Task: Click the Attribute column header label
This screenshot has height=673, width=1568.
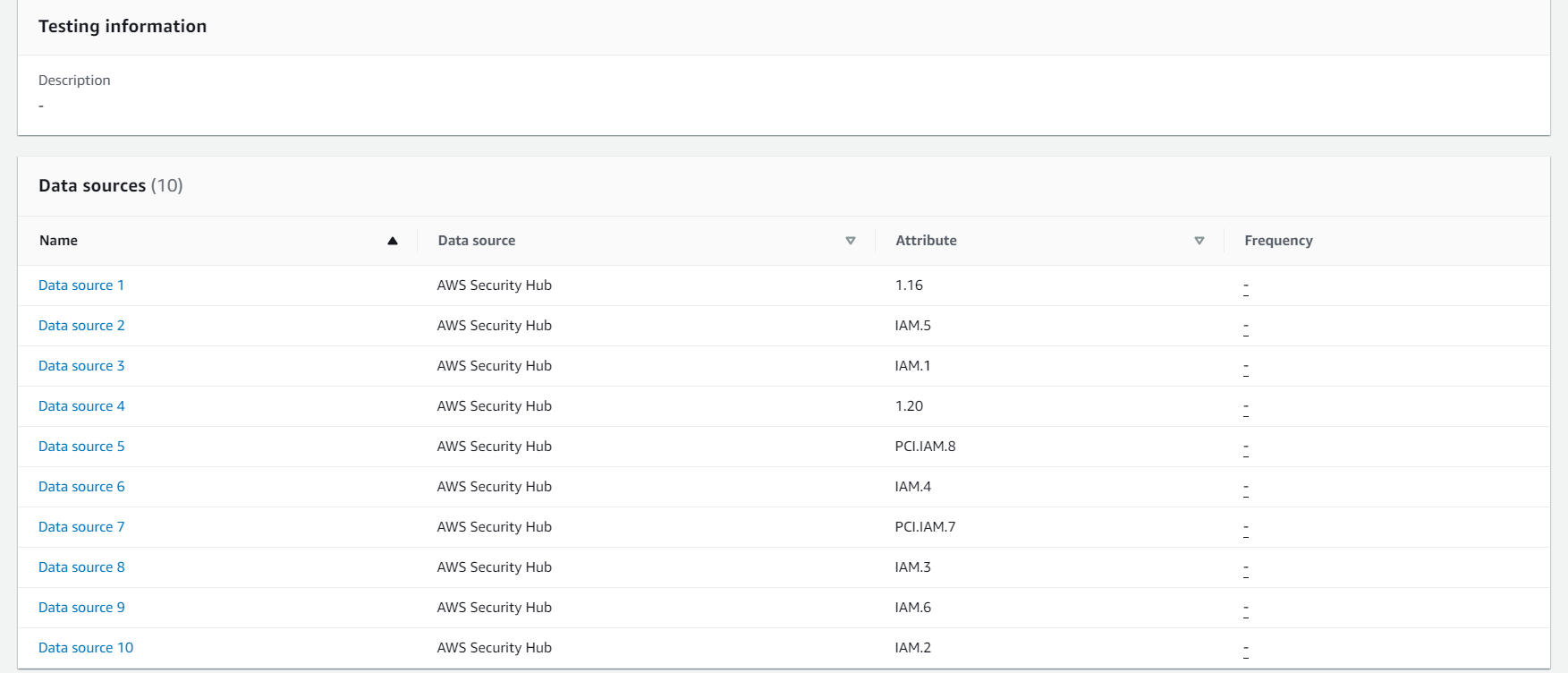Action: click(x=926, y=241)
